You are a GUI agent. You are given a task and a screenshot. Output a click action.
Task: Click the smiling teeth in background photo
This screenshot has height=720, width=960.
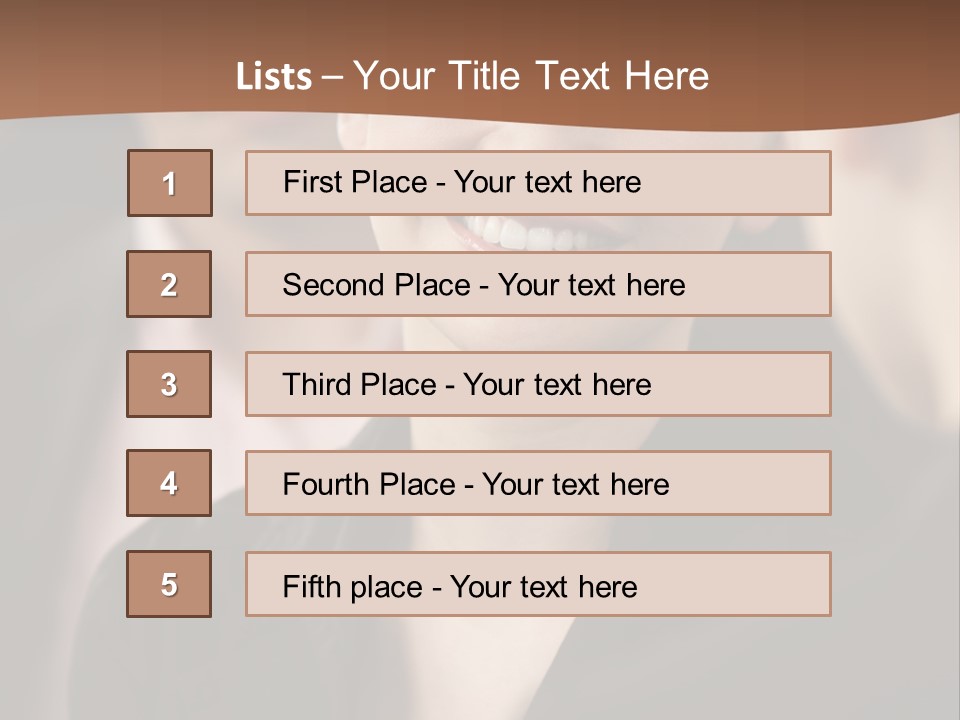tap(520, 234)
